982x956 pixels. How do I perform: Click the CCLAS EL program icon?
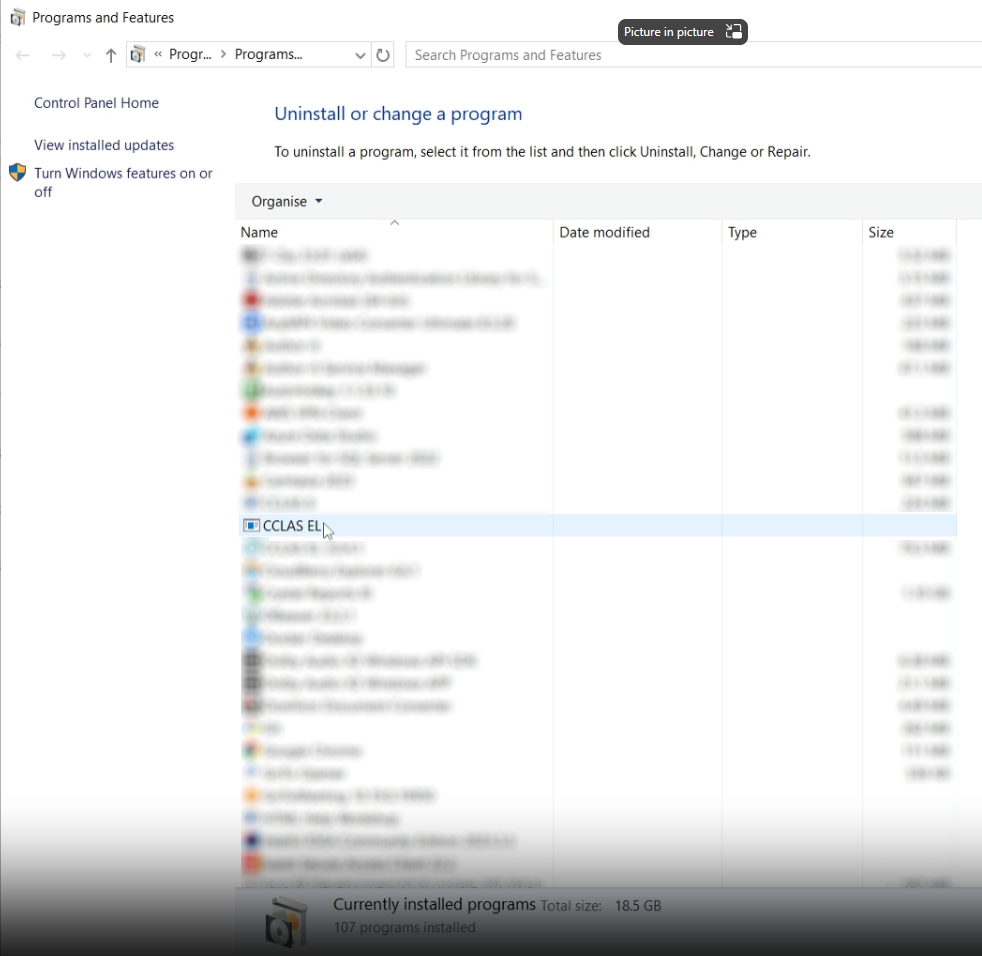251,526
